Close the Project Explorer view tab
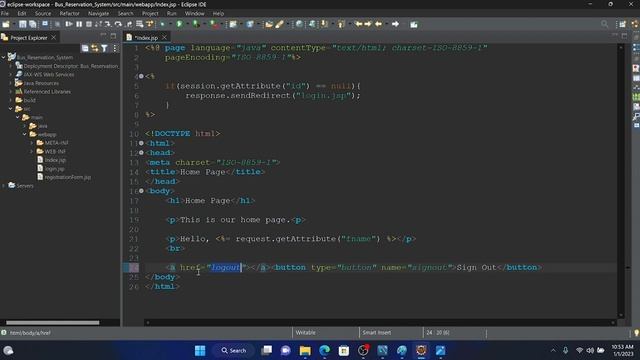This screenshot has width=640, height=360. point(53,38)
